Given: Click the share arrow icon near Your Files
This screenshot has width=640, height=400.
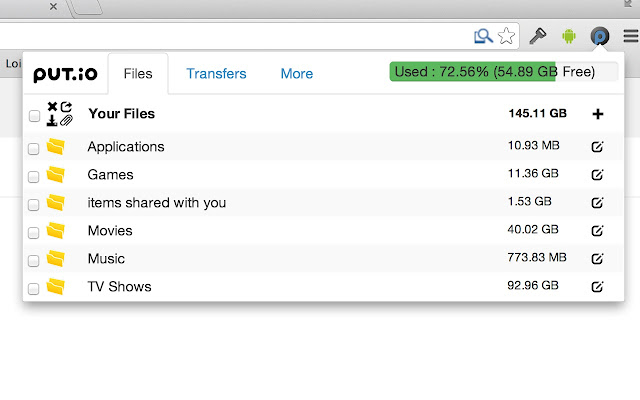Looking at the screenshot, I should tap(66, 107).
